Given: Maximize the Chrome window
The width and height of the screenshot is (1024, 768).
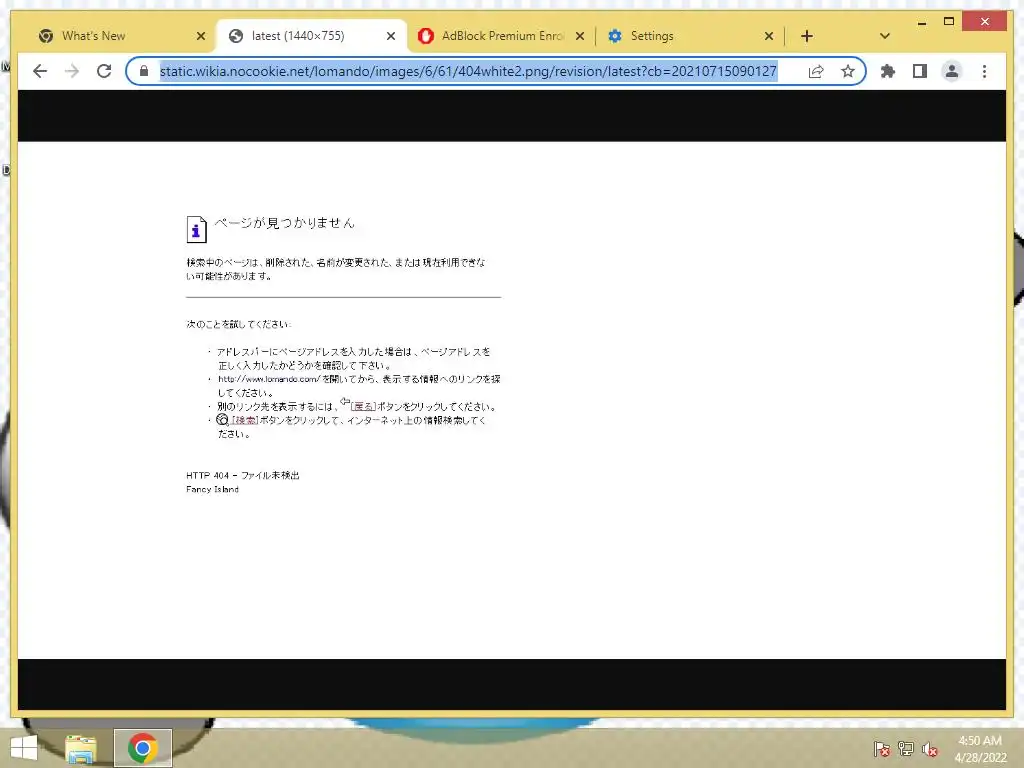Looking at the screenshot, I should click(949, 22).
